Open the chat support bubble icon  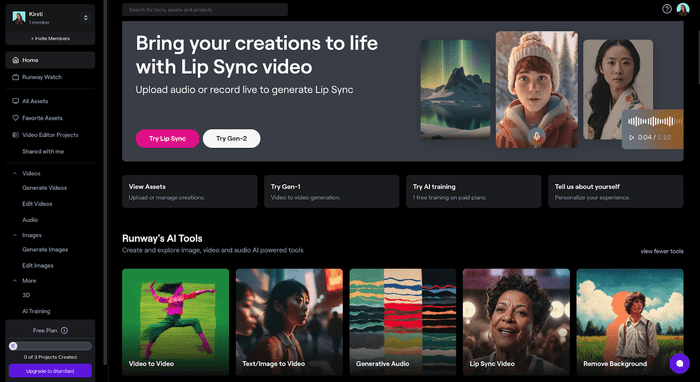[679, 363]
